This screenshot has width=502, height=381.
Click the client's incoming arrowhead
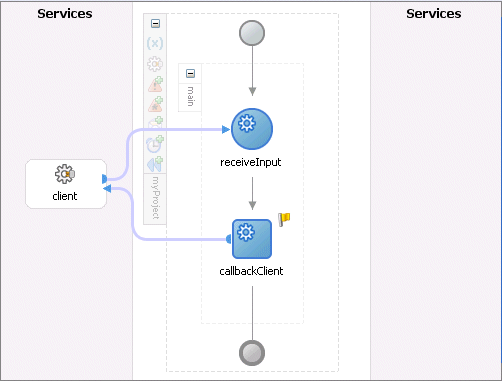(x=107, y=189)
